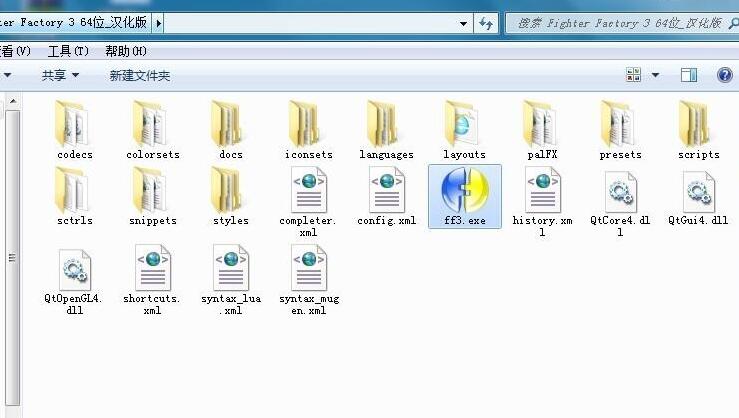Screen dimensions: 739x418
Task: Refresh the folder with the refresh button
Action: 486,23
